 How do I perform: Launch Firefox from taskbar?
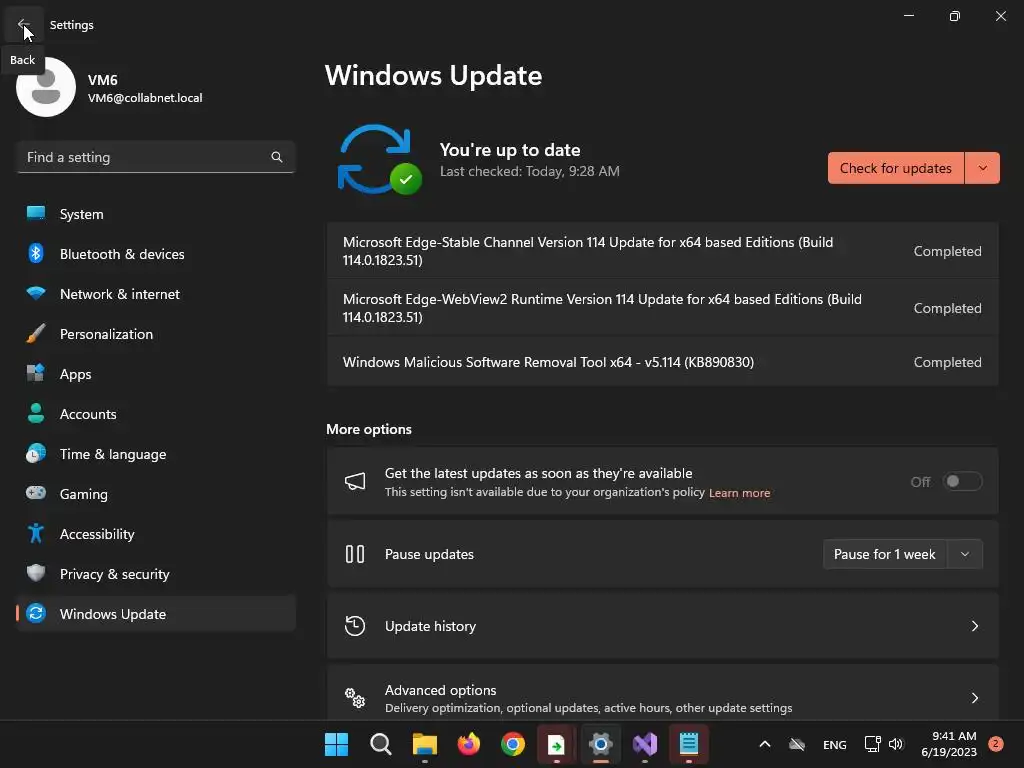469,744
